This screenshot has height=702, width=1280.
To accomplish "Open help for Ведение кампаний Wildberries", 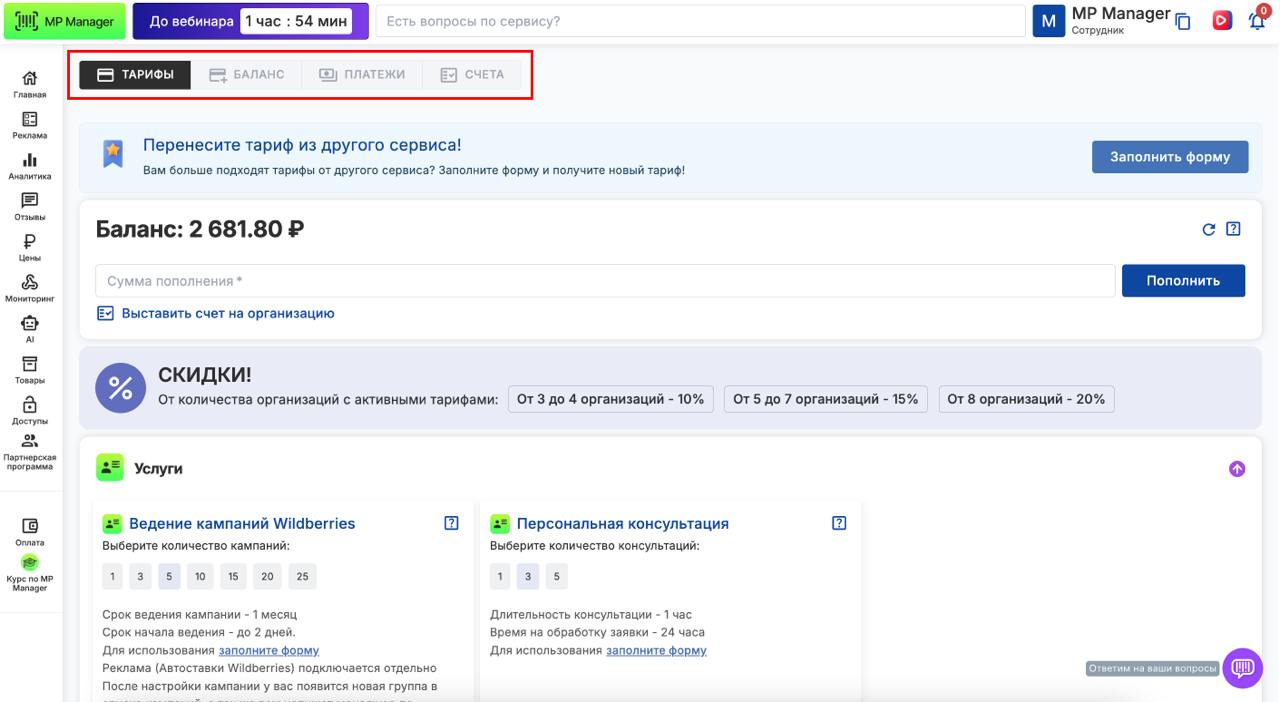I will click(451, 523).
